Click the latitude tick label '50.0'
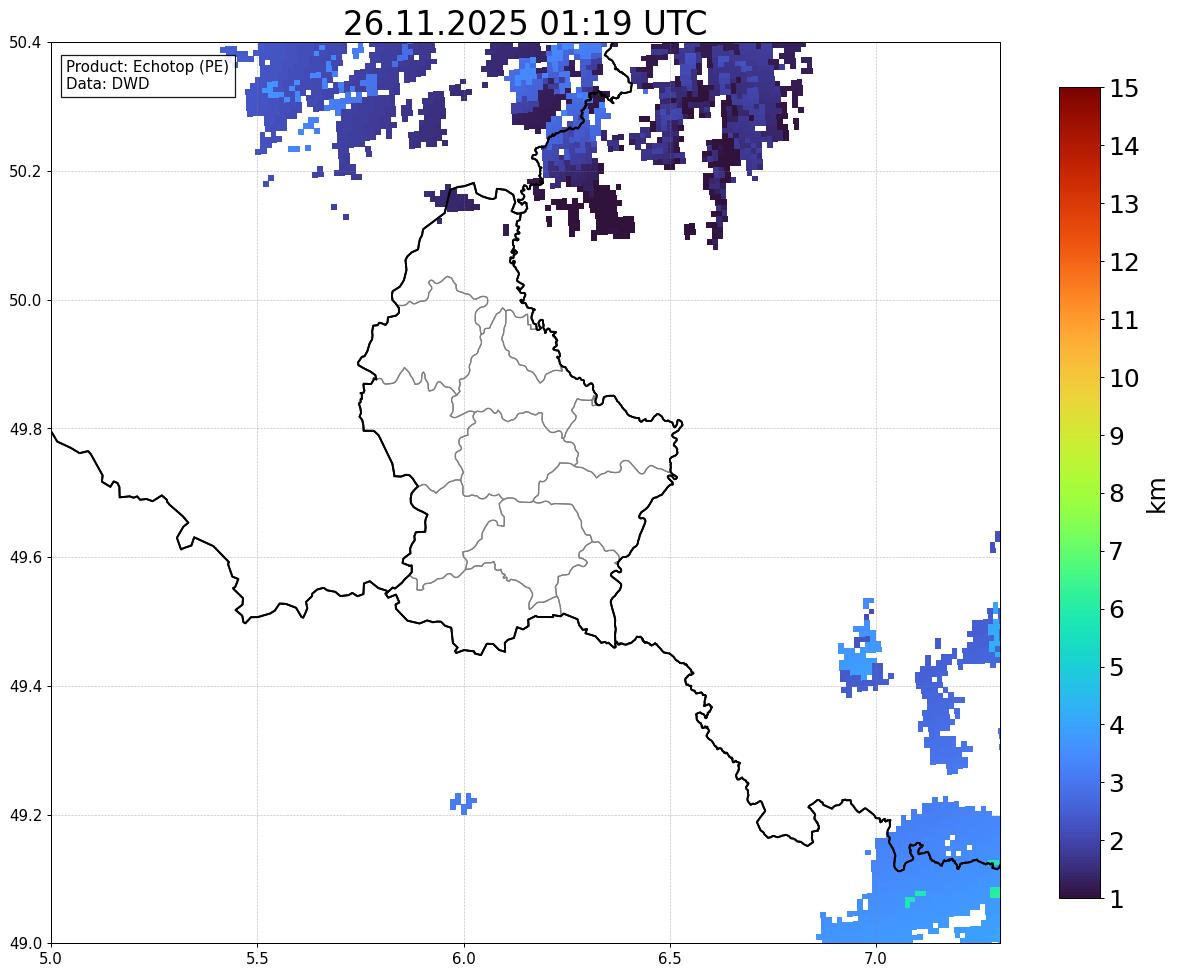 pyautogui.click(x=25, y=301)
